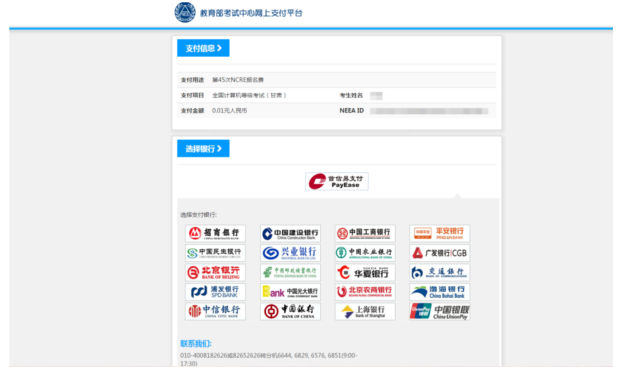This screenshot has height=376, width=625.
Task: Choose 浦发银行 SPD Bank for payment
Action: pos(215,292)
